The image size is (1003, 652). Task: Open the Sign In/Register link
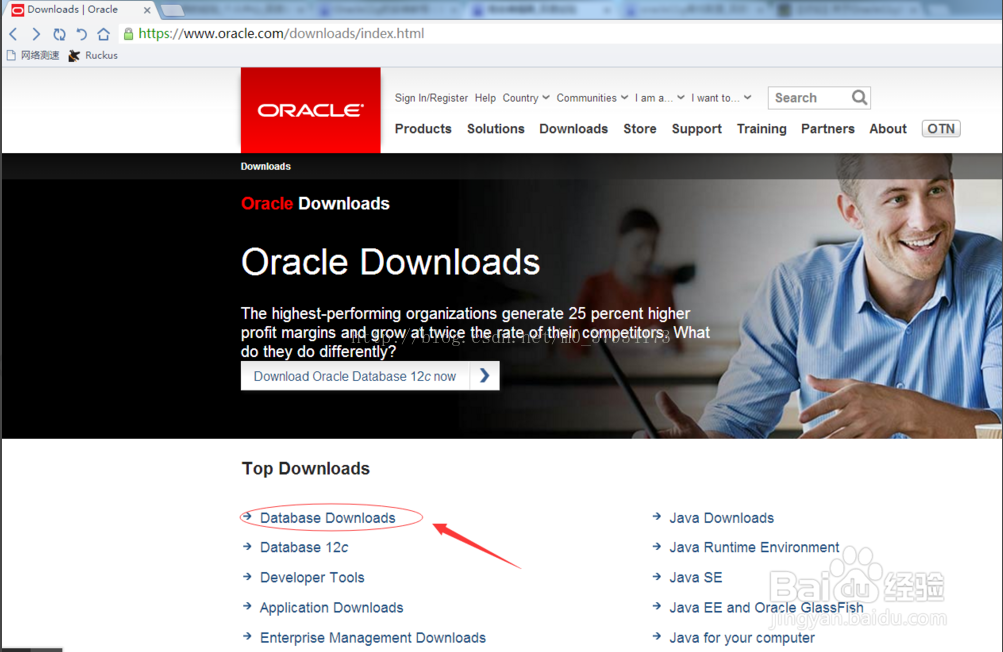(431, 98)
